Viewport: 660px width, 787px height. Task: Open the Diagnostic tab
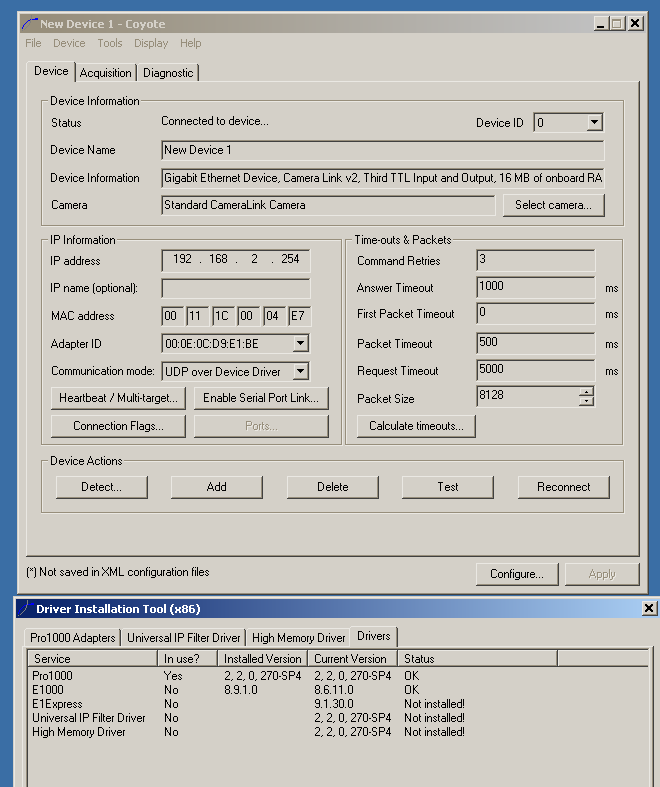pos(168,73)
